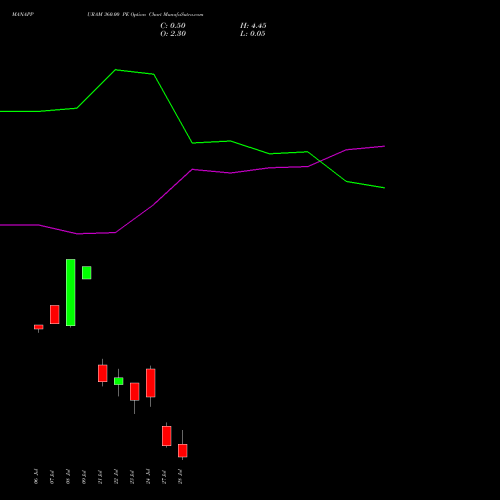
Task: Click the tiny red candle on 06 Jul
Action: click(x=39, y=327)
